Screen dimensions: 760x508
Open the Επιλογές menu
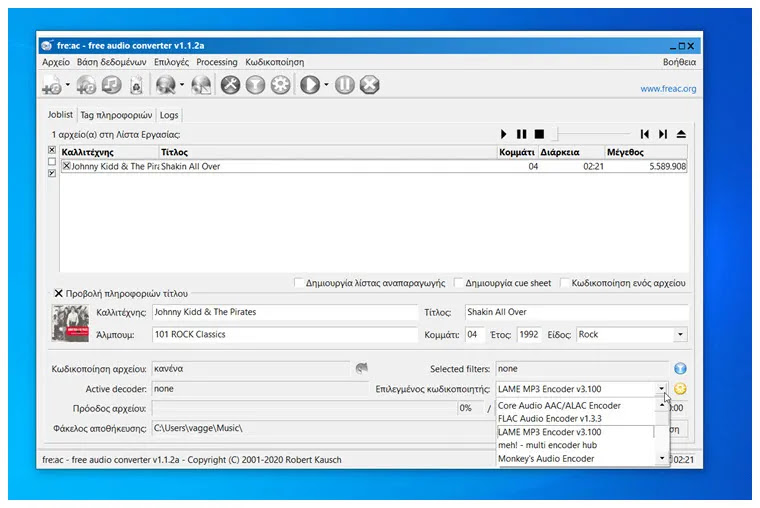[x=171, y=62]
